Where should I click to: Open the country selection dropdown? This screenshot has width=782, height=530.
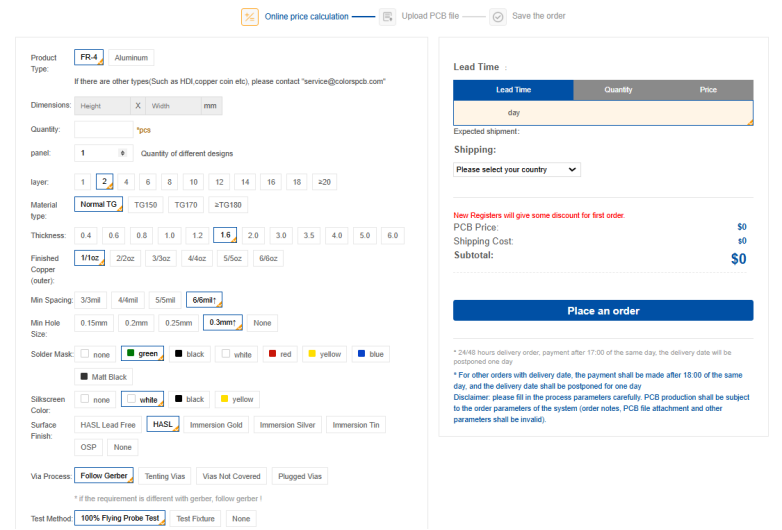(516, 170)
